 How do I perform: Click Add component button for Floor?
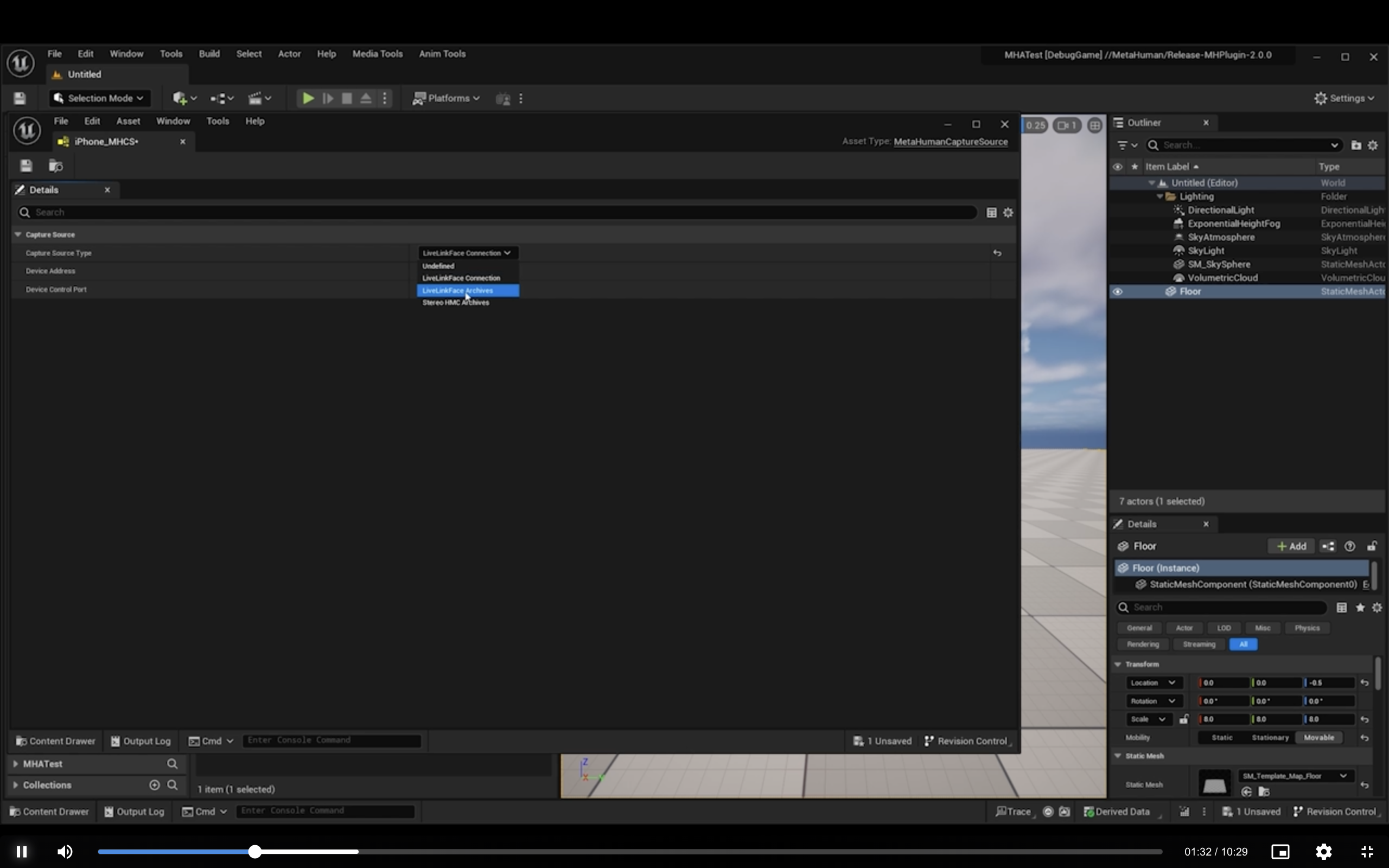coord(1291,546)
